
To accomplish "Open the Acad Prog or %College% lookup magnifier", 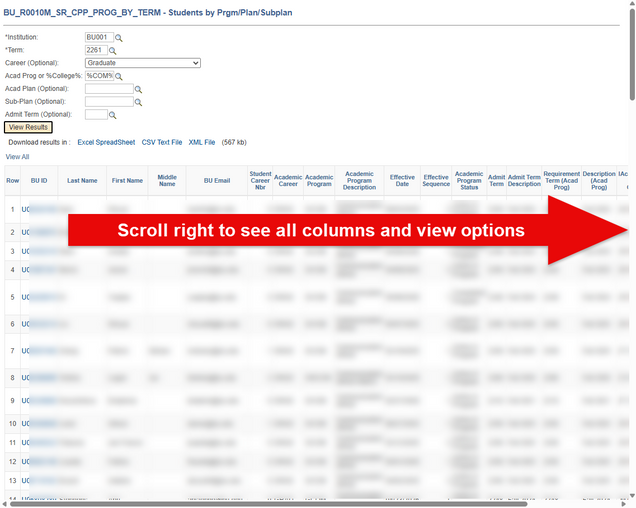I will (x=118, y=76).
